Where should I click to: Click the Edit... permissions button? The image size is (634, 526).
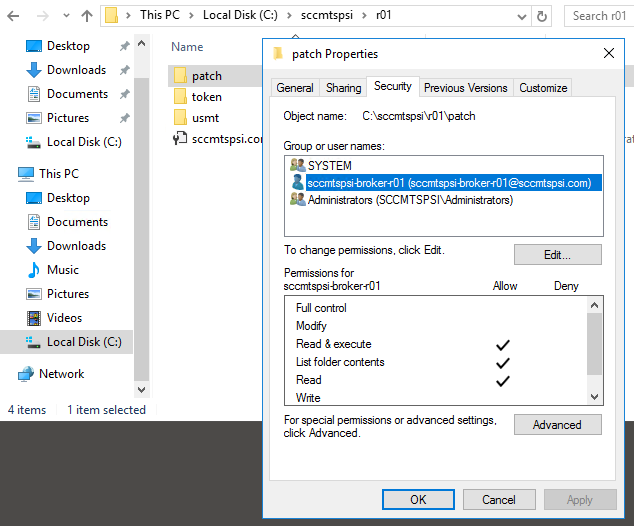[557, 255]
